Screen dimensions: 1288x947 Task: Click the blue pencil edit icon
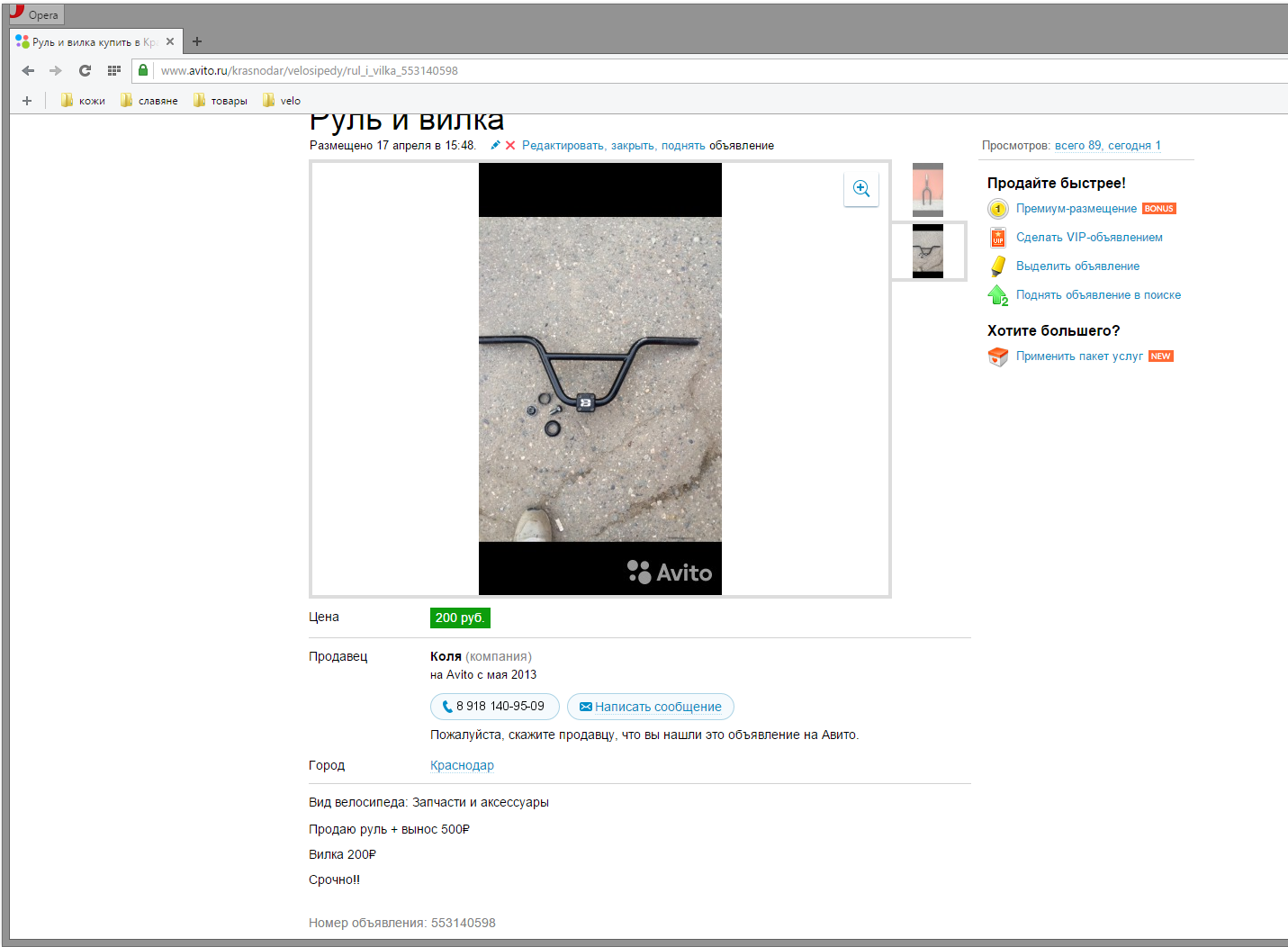pos(495,146)
